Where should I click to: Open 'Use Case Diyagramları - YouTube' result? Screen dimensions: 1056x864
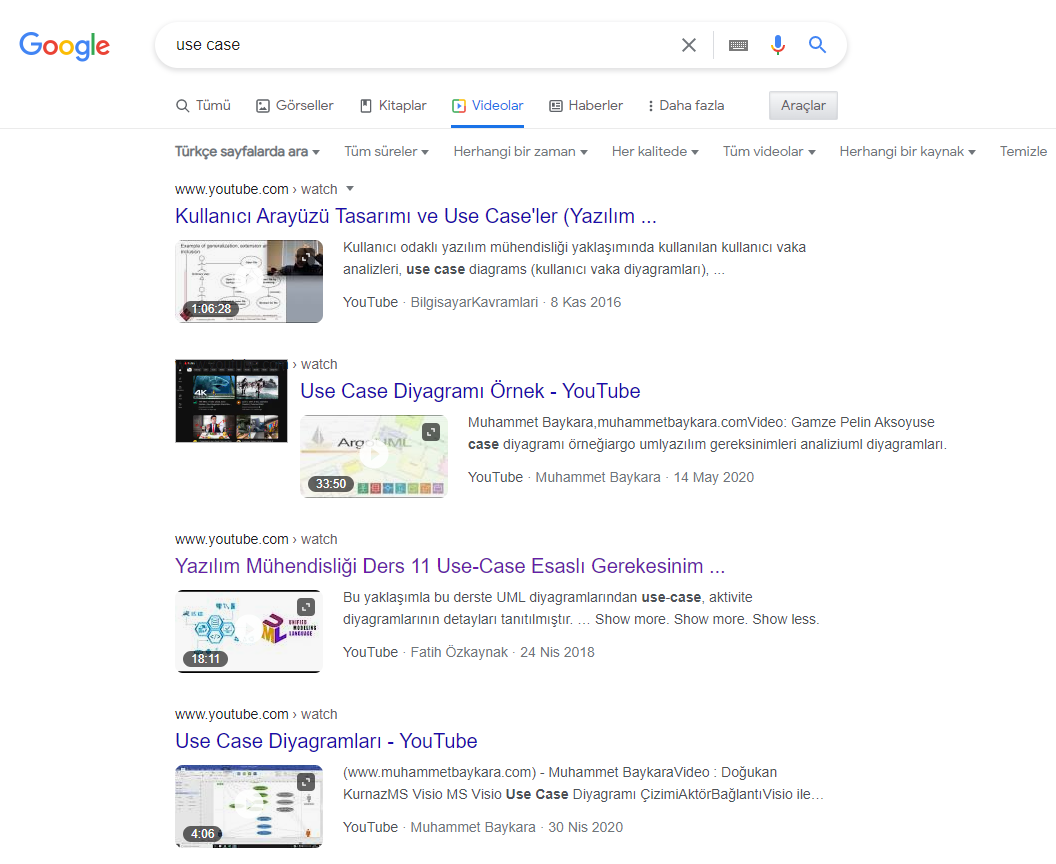click(326, 741)
